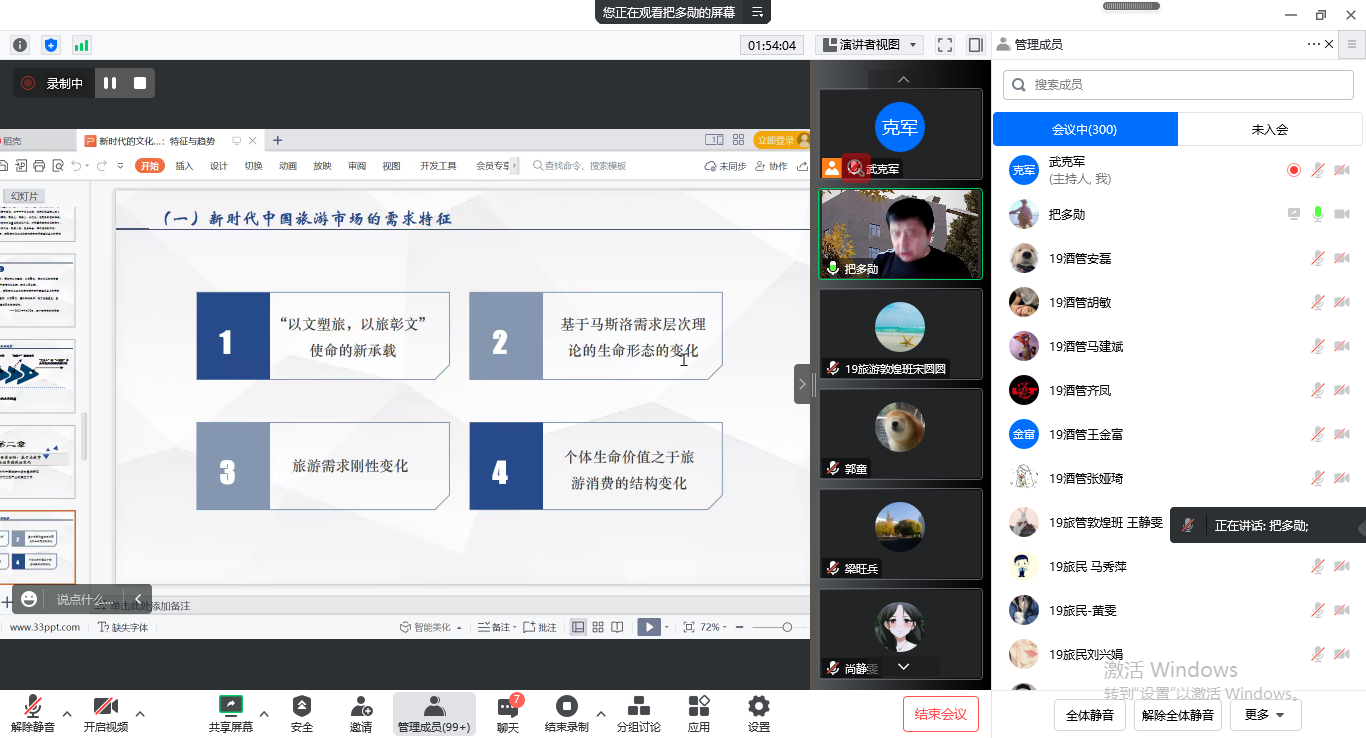Open the 安全 (Security) shield icon

[x=301, y=707]
